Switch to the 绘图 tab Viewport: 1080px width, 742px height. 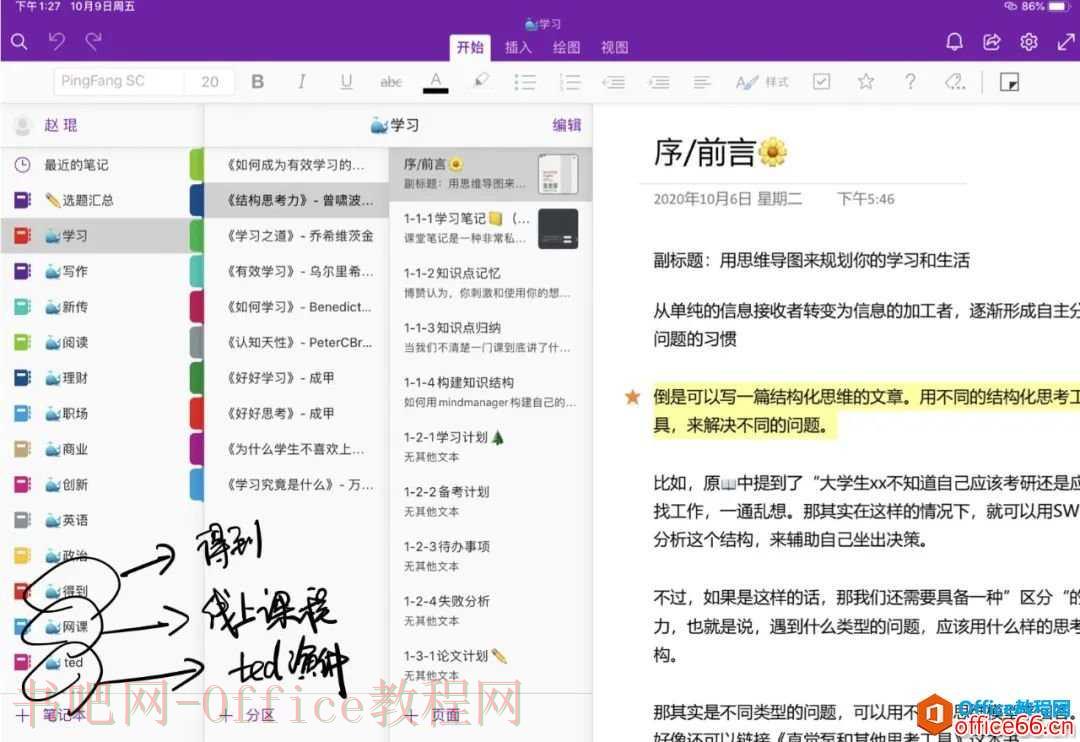pos(566,48)
